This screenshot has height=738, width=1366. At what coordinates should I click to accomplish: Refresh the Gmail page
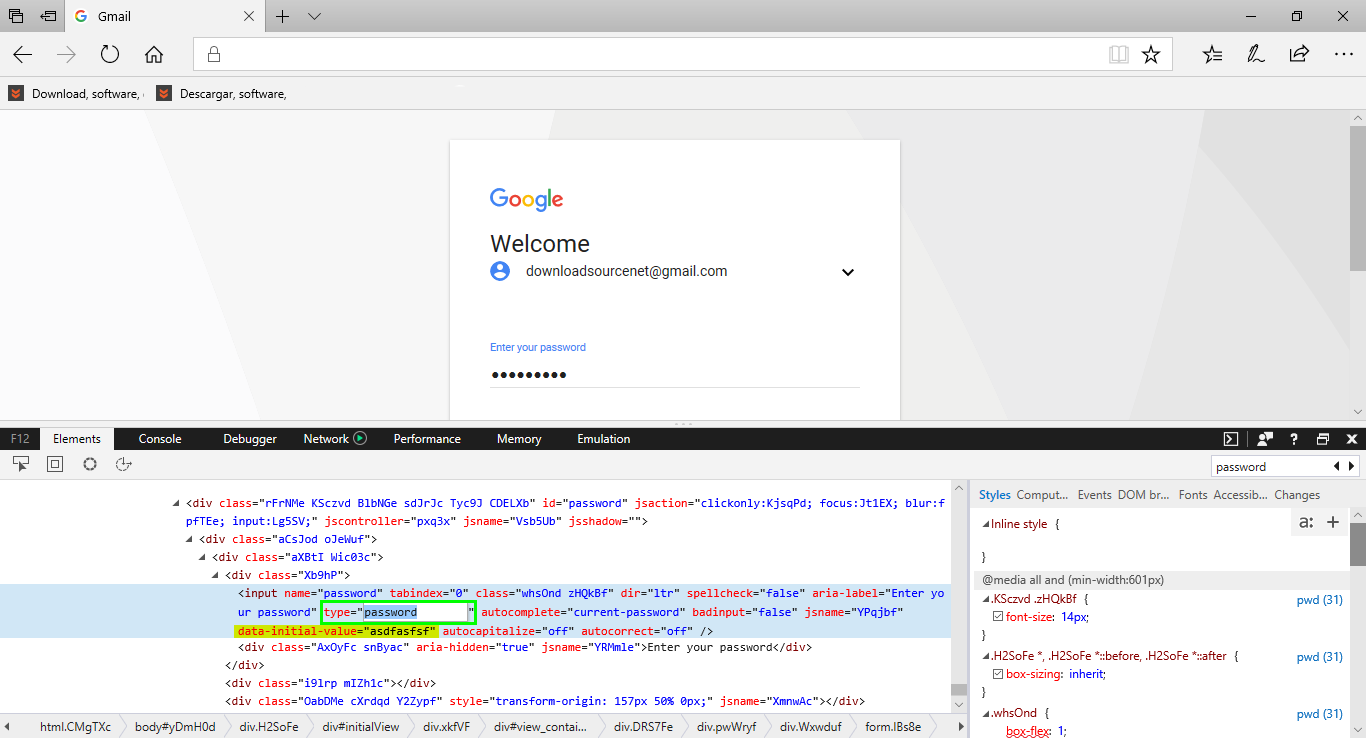pos(110,54)
